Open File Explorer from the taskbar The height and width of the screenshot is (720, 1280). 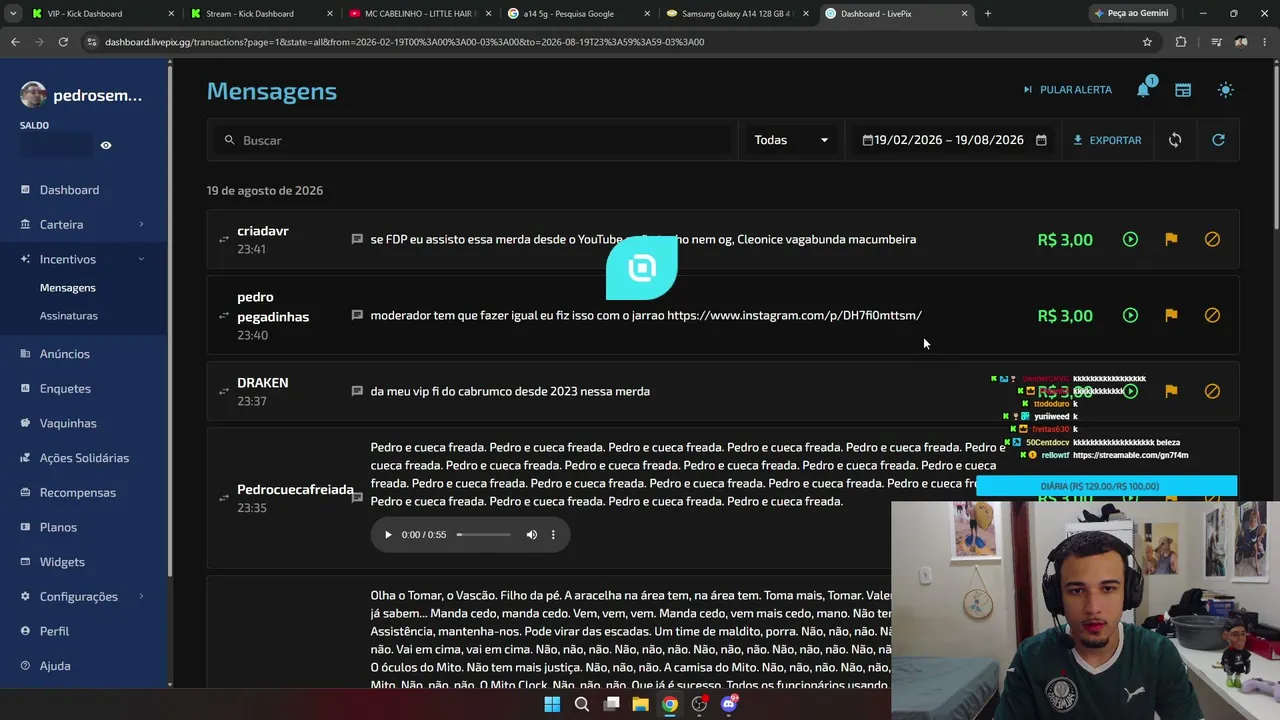click(640, 704)
